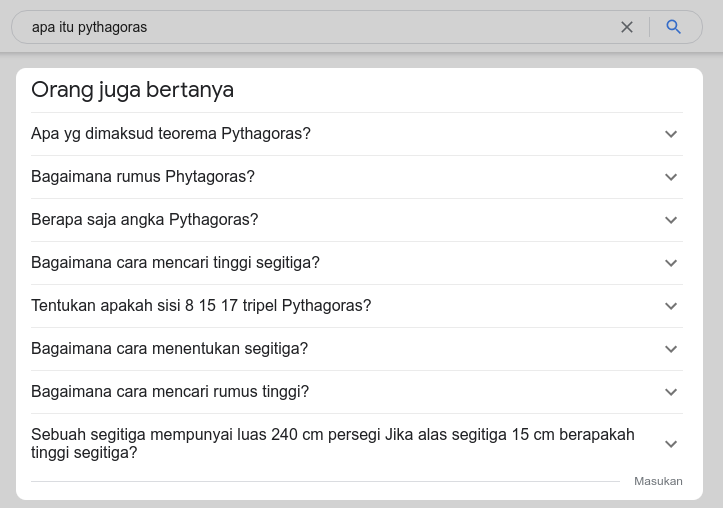The height and width of the screenshot is (508, 723).
Task: Click 'Tentukan apakah sisi 8 15 17' question text
Action: tap(201, 306)
